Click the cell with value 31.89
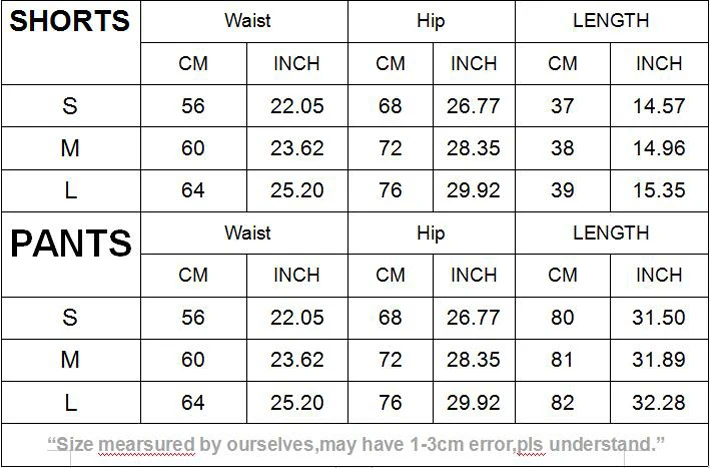 659,360
